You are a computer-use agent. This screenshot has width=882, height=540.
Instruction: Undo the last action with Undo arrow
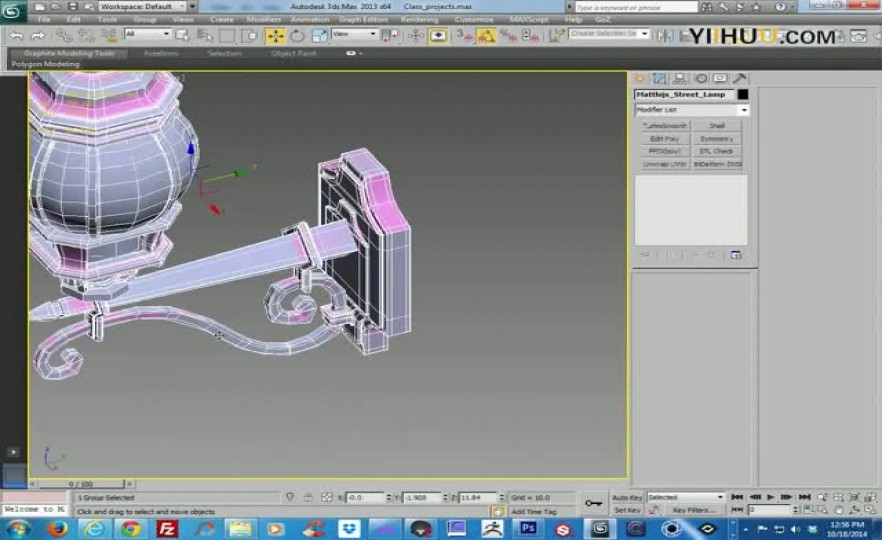(x=17, y=36)
